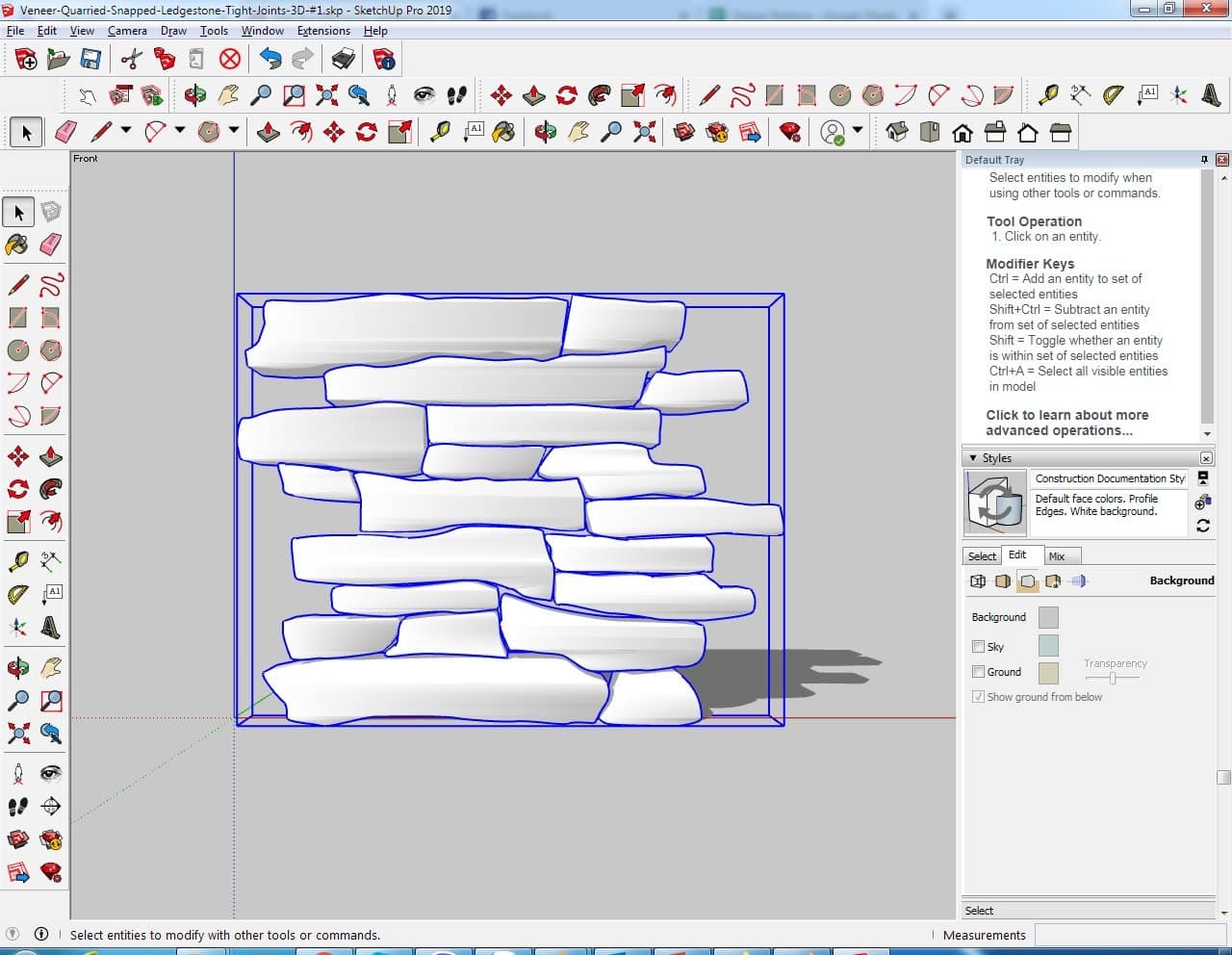Switch to Front view house icon
The image size is (1232, 955).
[962, 132]
